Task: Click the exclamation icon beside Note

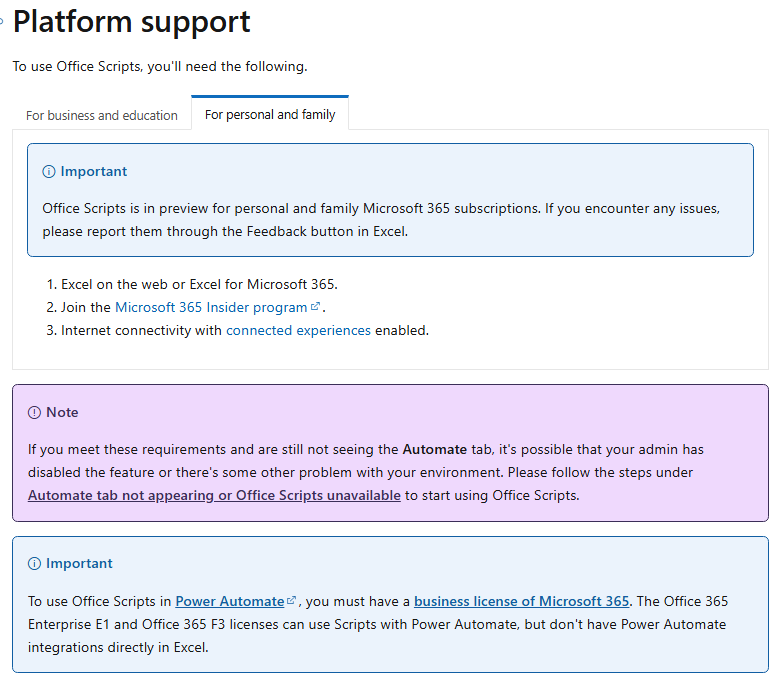Action: click(x=34, y=412)
